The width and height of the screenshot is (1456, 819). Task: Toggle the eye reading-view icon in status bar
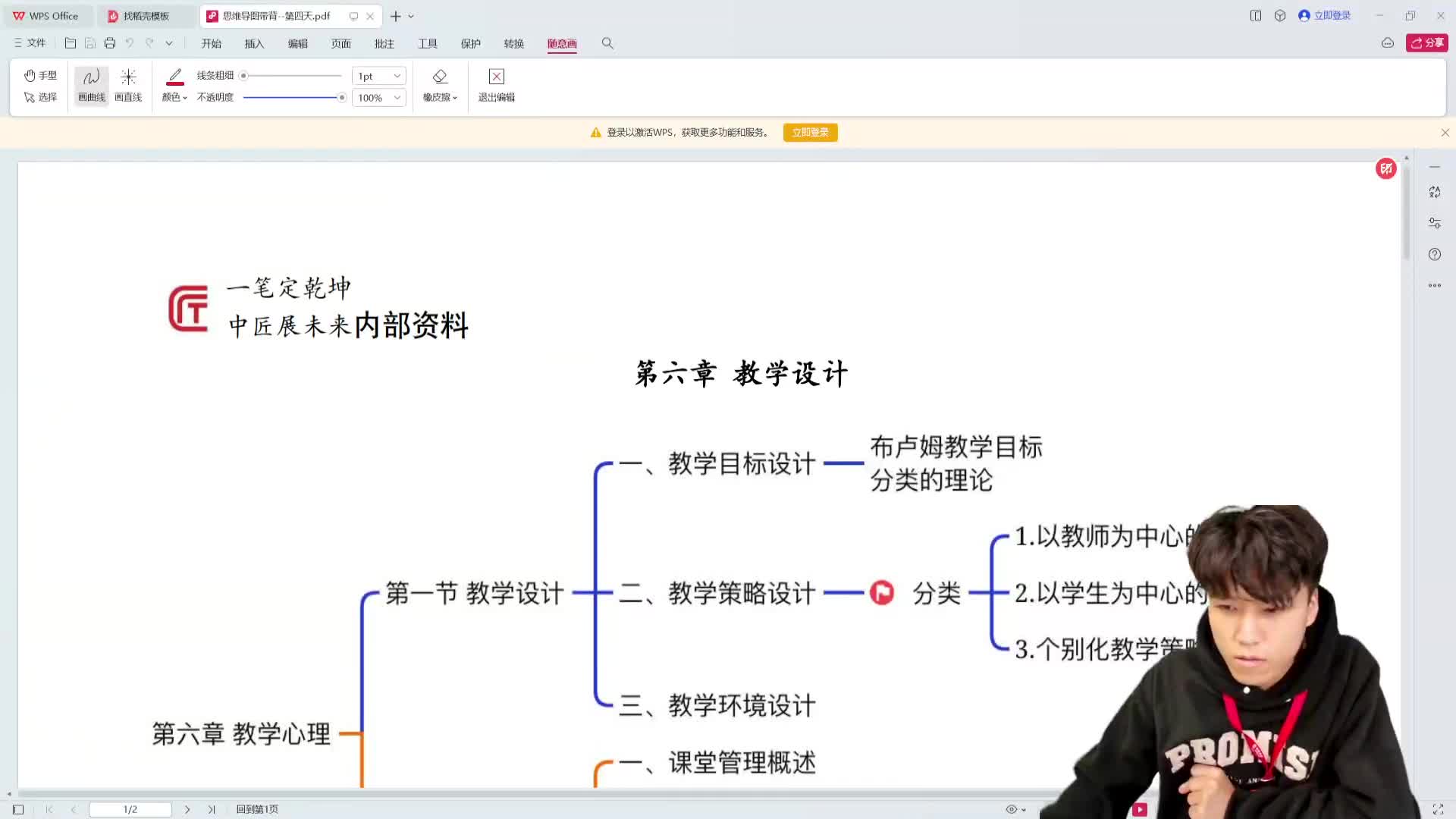[1012, 809]
